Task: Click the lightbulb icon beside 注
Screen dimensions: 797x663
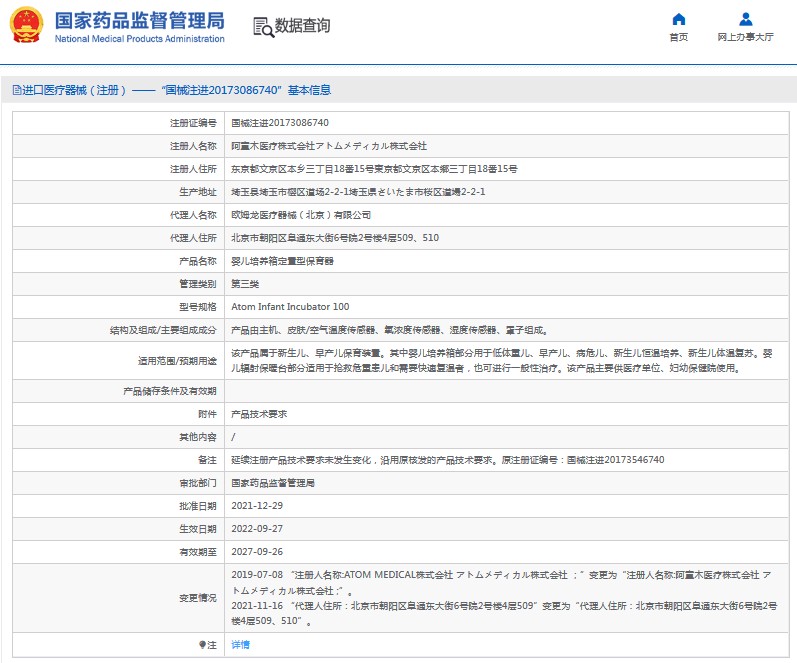Action: click(x=202, y=645)
